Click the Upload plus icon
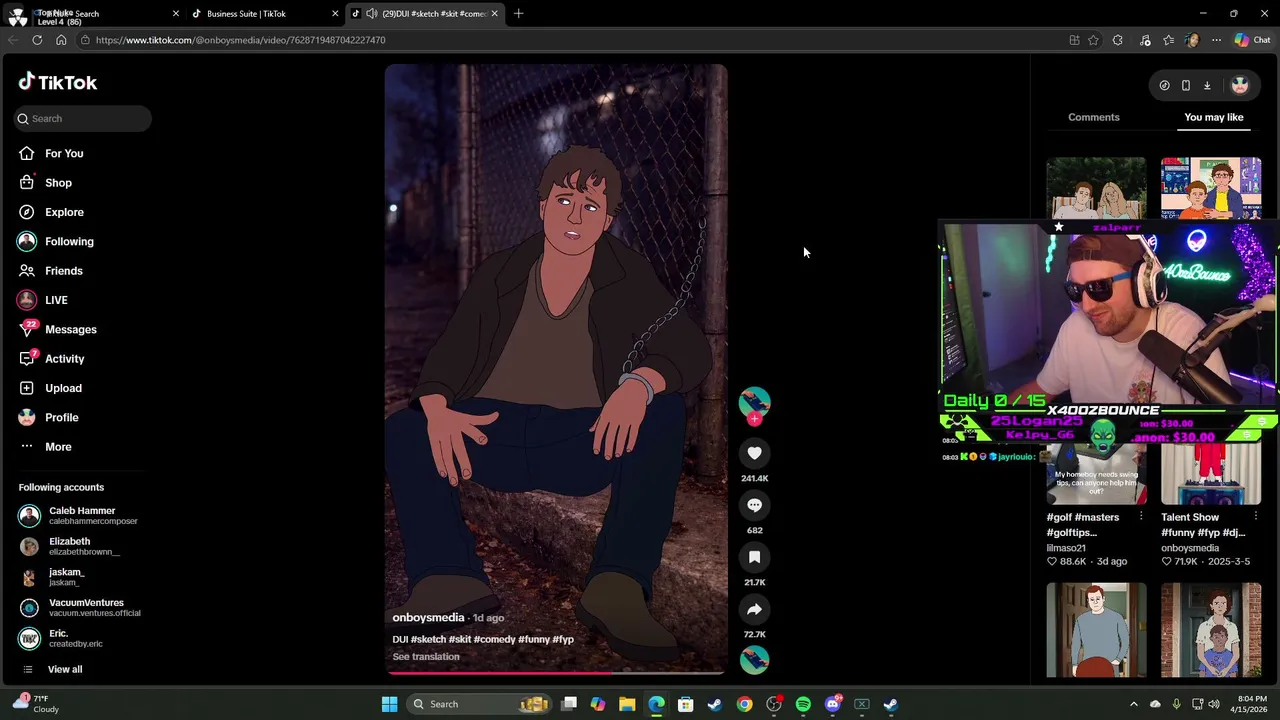Screen dimensions: 1280x720 pyautogui.click(x=27, y=388)
